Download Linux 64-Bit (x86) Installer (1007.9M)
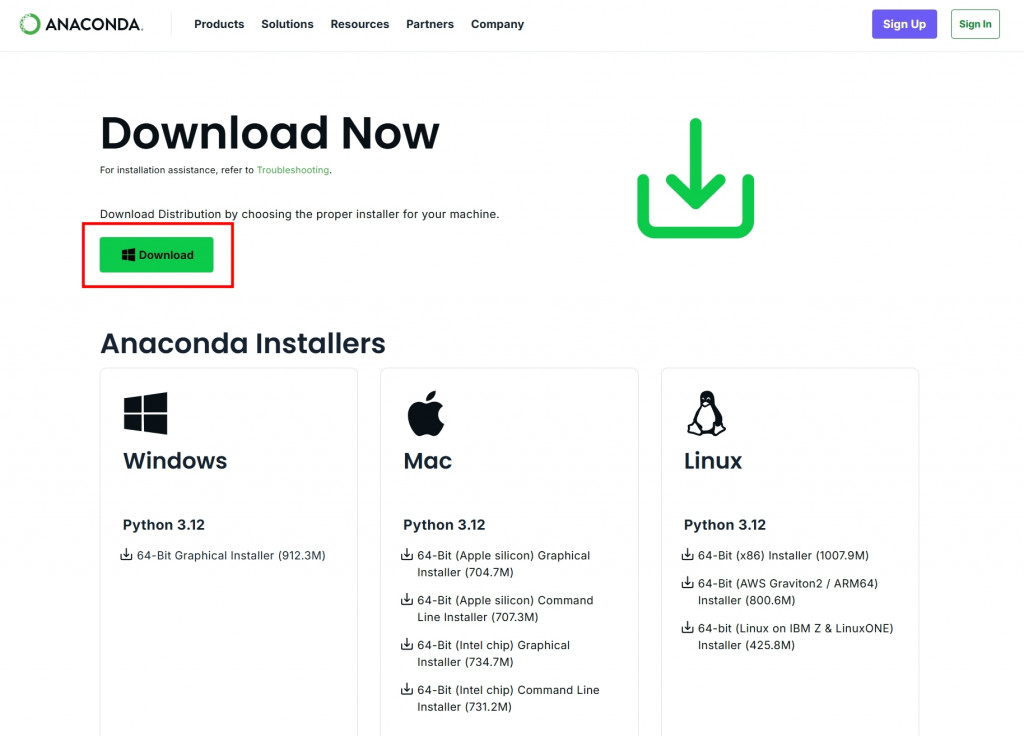 click(x=783, y=555)
